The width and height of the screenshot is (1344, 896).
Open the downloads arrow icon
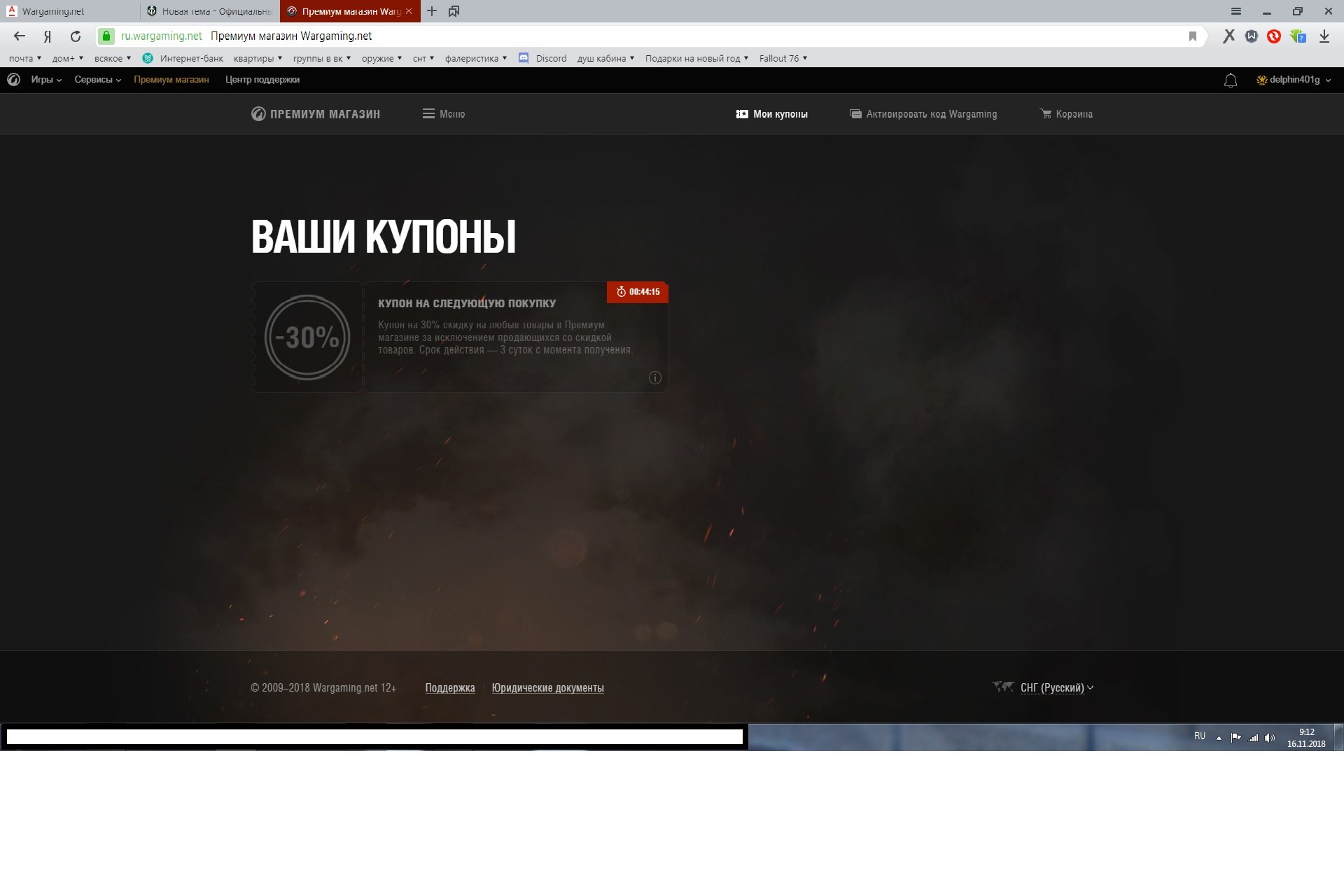point(1324,36)
